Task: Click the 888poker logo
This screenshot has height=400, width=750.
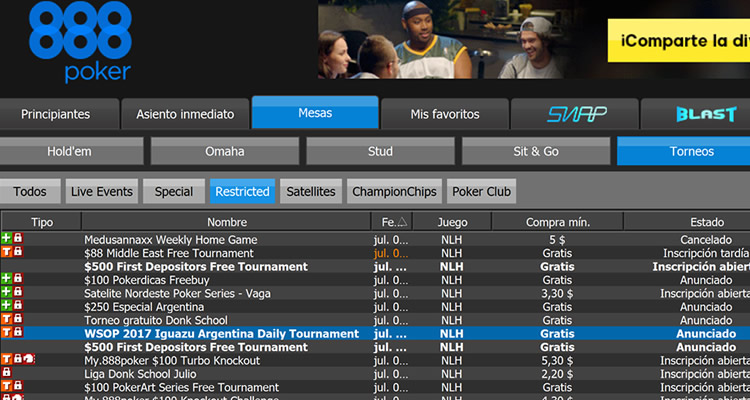Action: (x=80, y=42)
